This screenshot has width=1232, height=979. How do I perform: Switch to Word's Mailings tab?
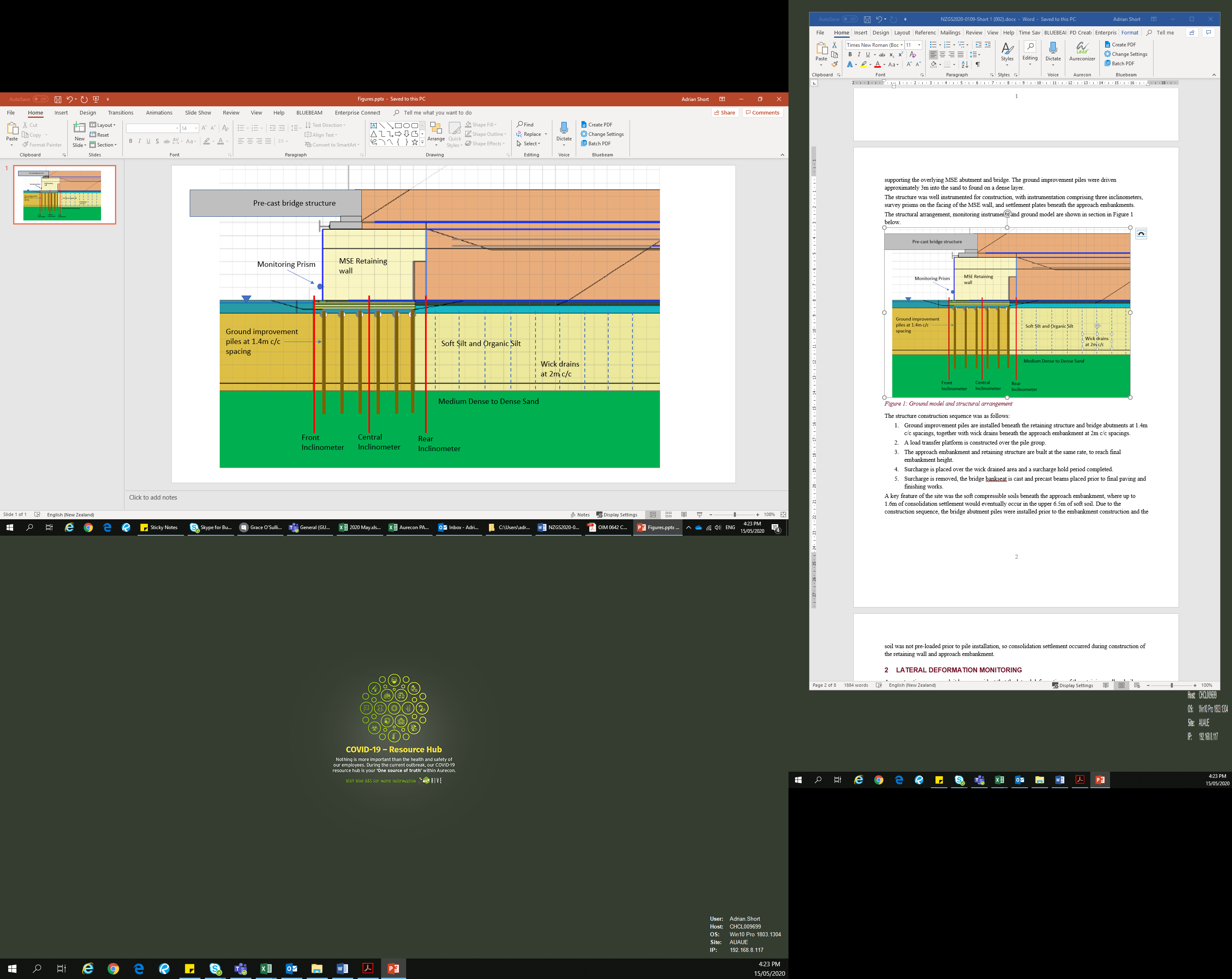[950, 32]
